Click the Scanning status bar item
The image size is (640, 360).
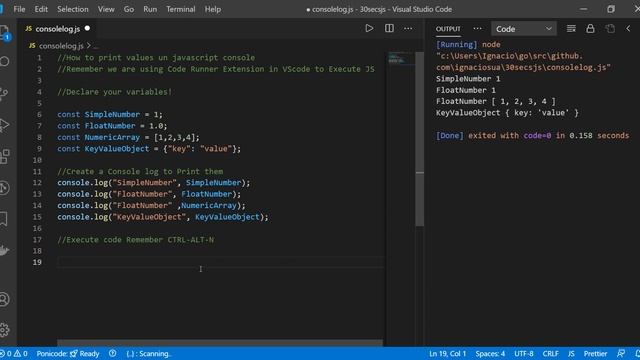coord(149,353)
